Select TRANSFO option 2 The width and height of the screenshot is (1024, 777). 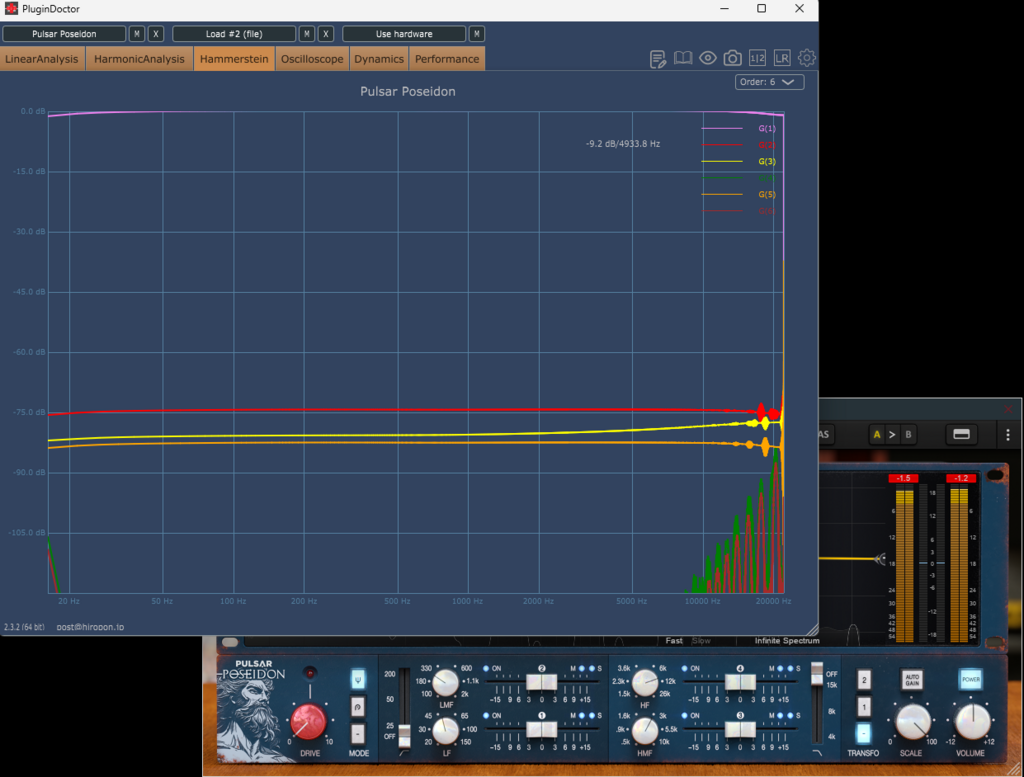863,680
